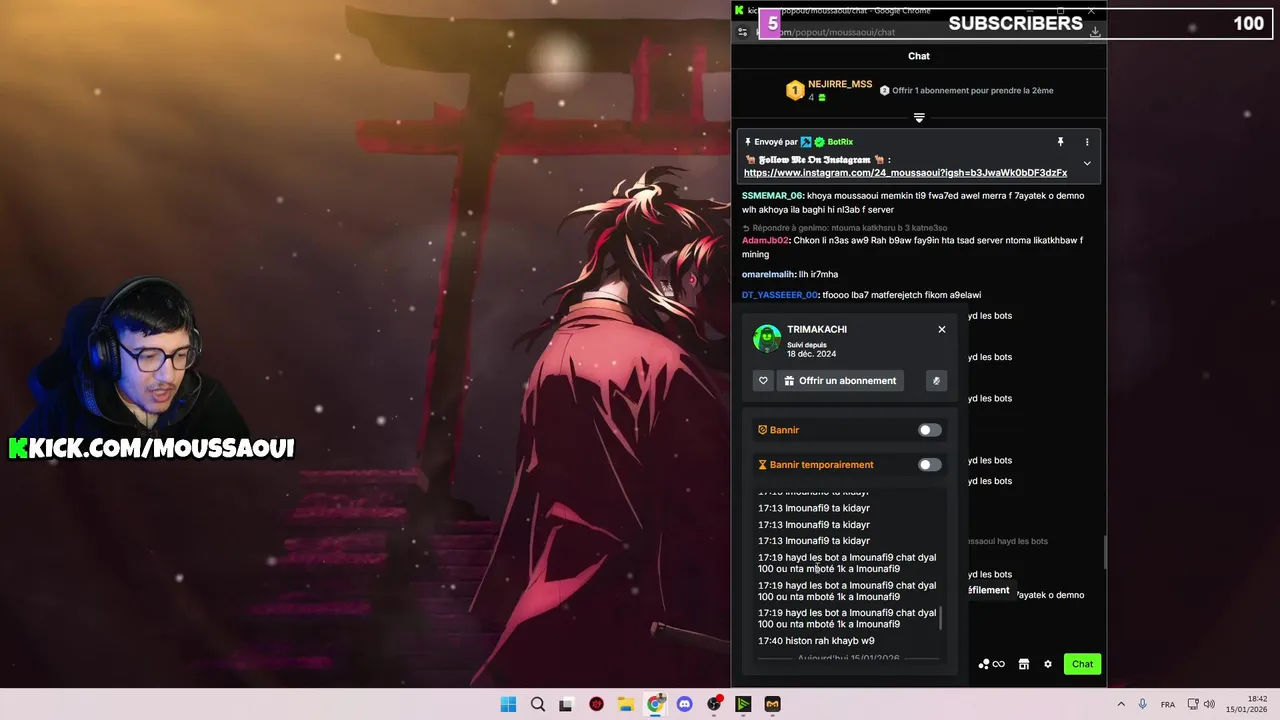This screenshot has height=720, width=1280.
Task: Open Windows Start menu
Action: [x=508, y=704]
